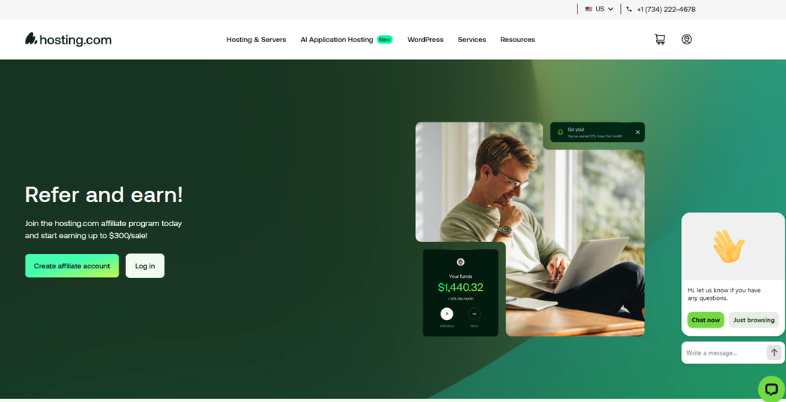Click the hosting.com logo
This screenshot has height=402, width=786.
click(68, 40)
